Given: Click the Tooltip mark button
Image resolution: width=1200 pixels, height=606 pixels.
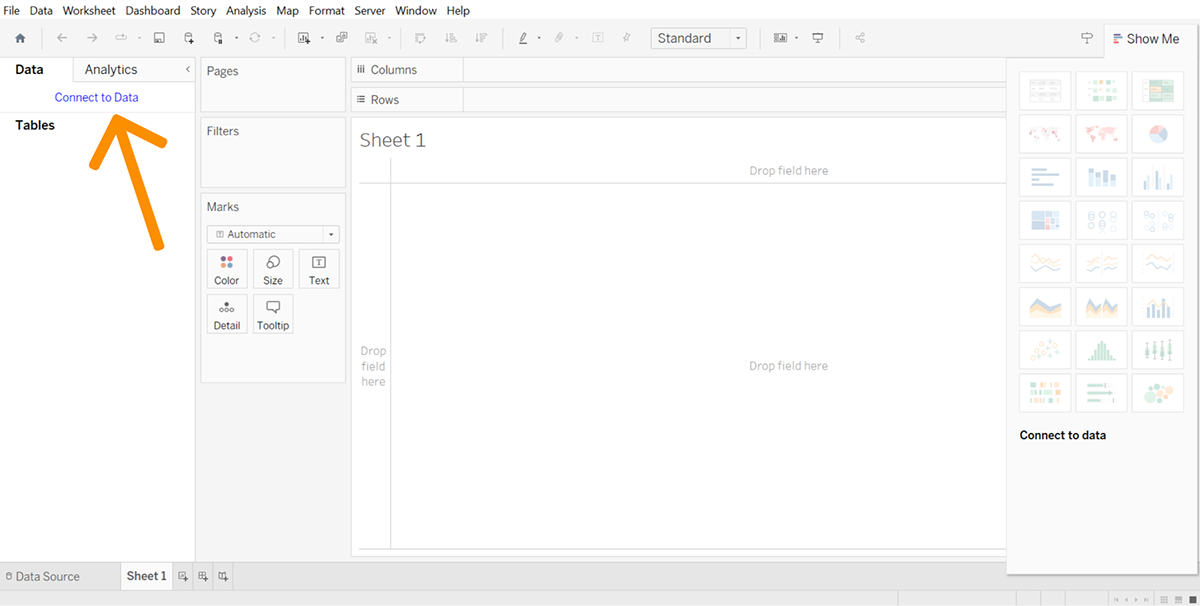Looking at the screenshot, I should (273, 314).
